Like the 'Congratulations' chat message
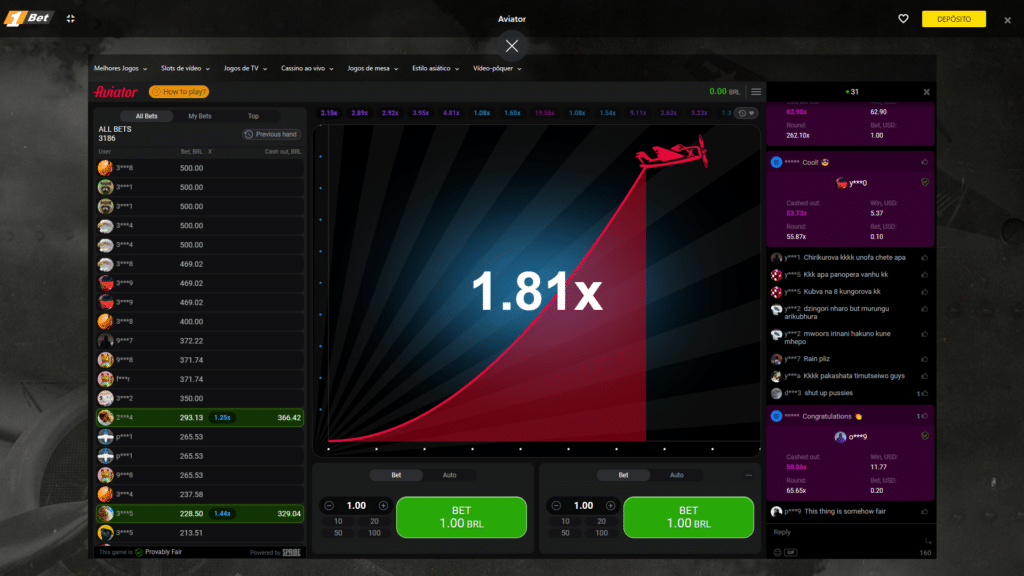 [925, 416]
